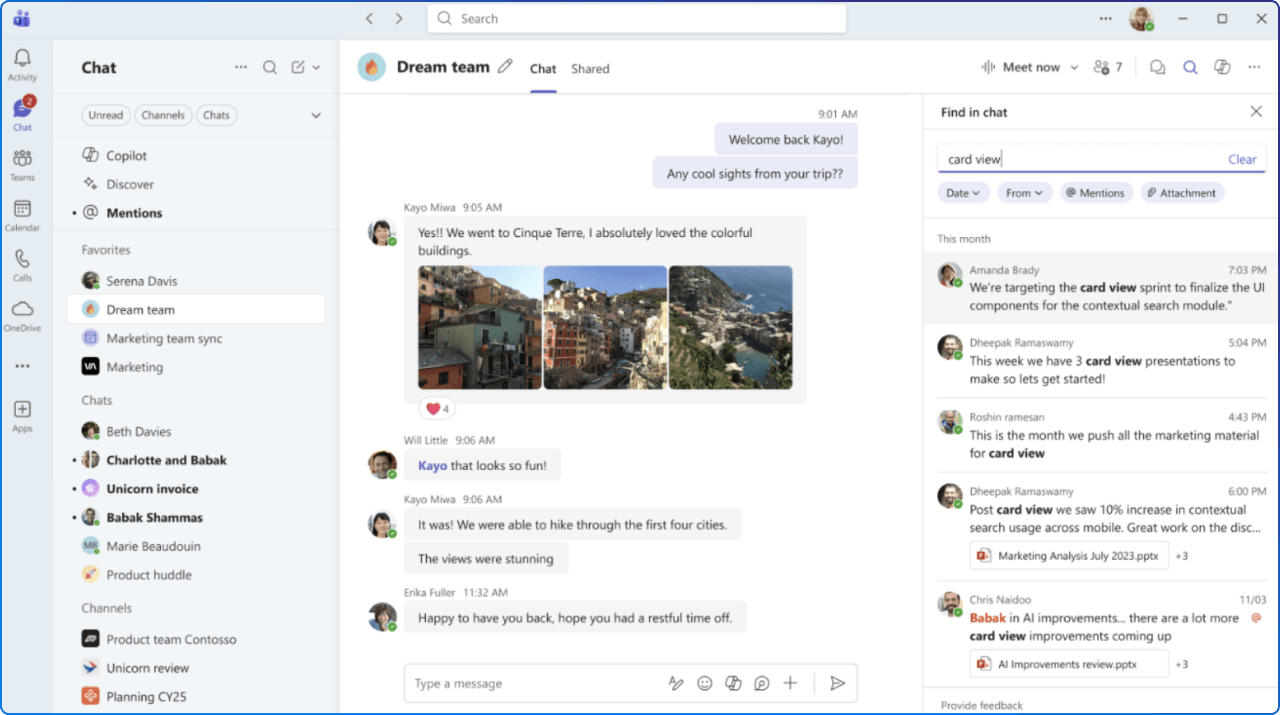Screen dimensions: 1280x715
Task: Click the heart reaction with 4 count
Action: coord(437,408)
